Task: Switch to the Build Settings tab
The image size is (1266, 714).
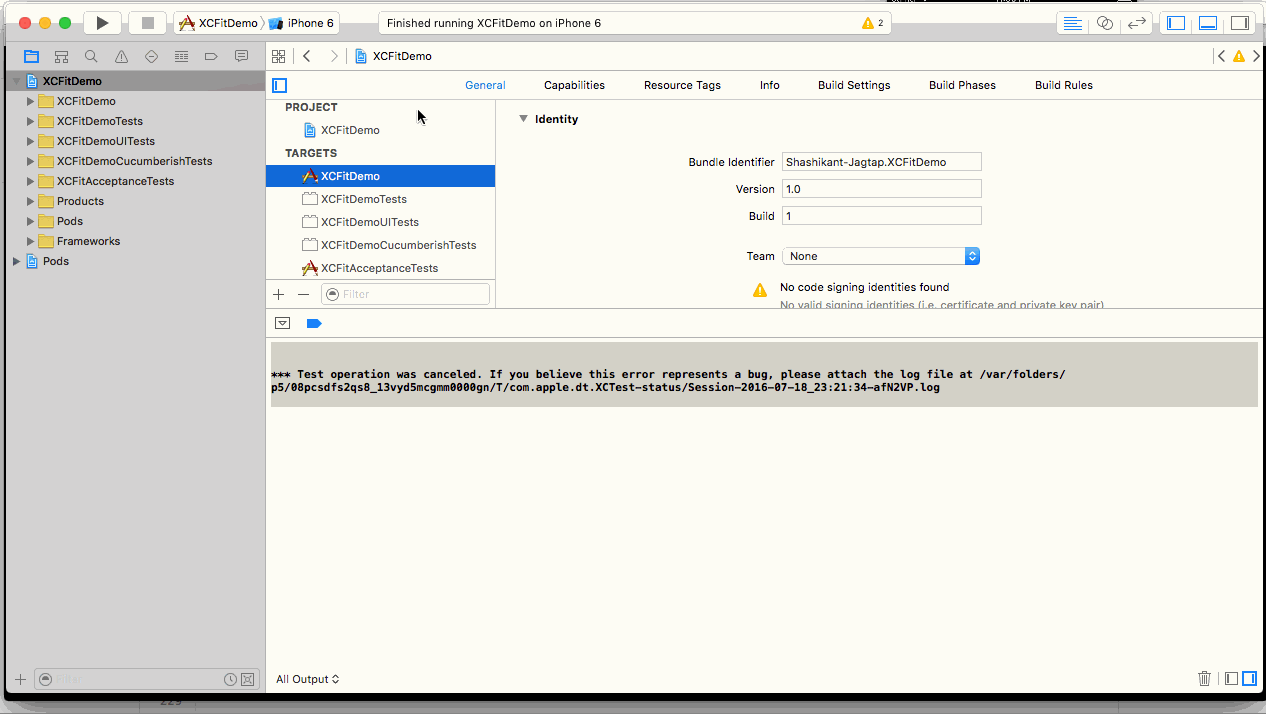Action: (x=854, y=85)
